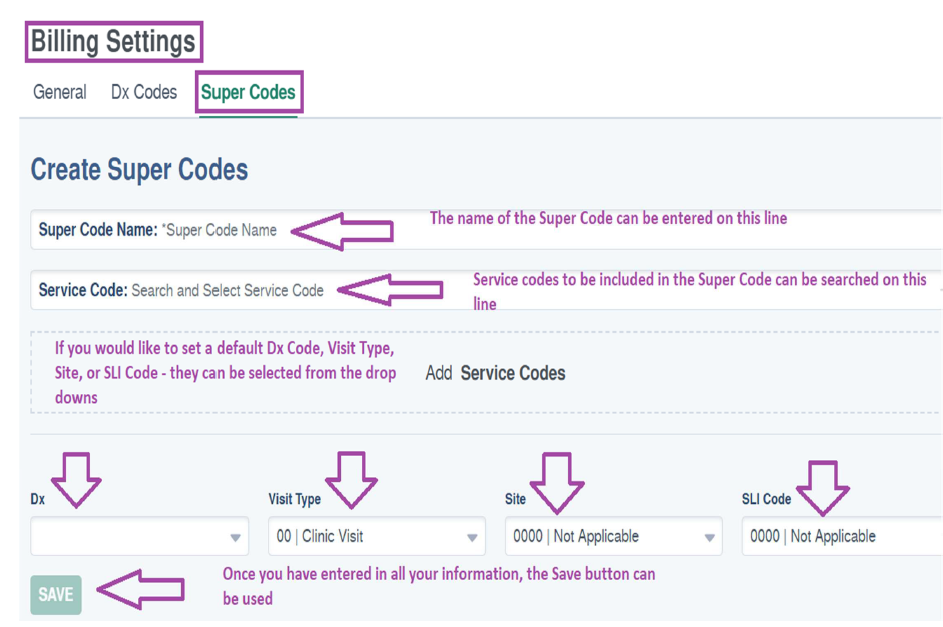Open the SLI Code dropdown

[842, 536]
